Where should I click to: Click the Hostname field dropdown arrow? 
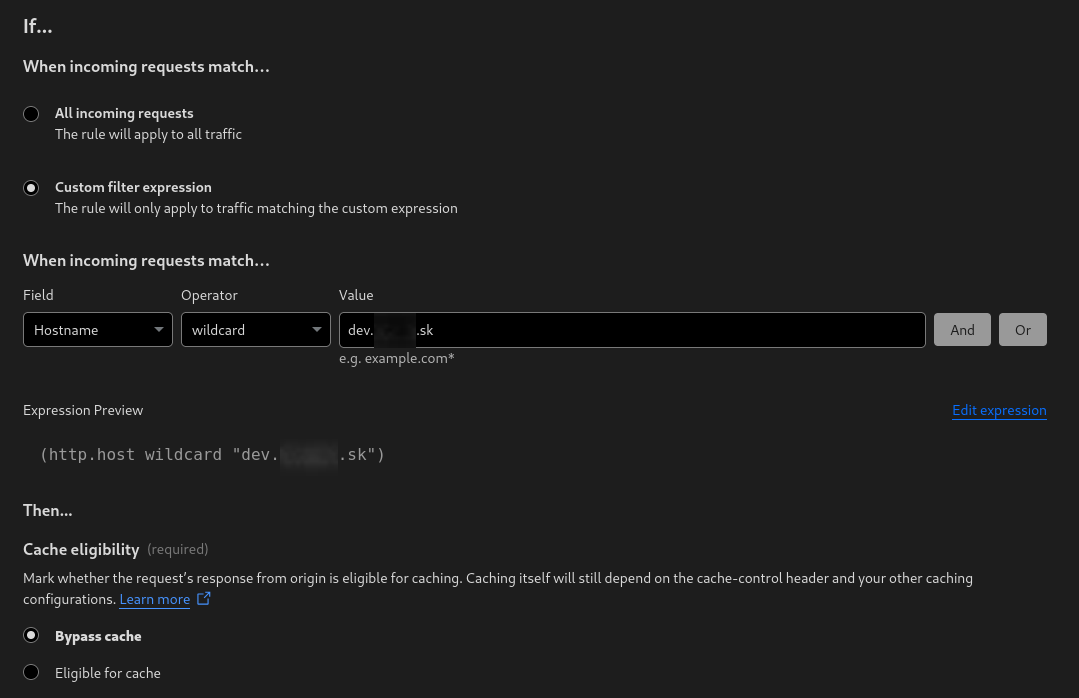(159, 330)
